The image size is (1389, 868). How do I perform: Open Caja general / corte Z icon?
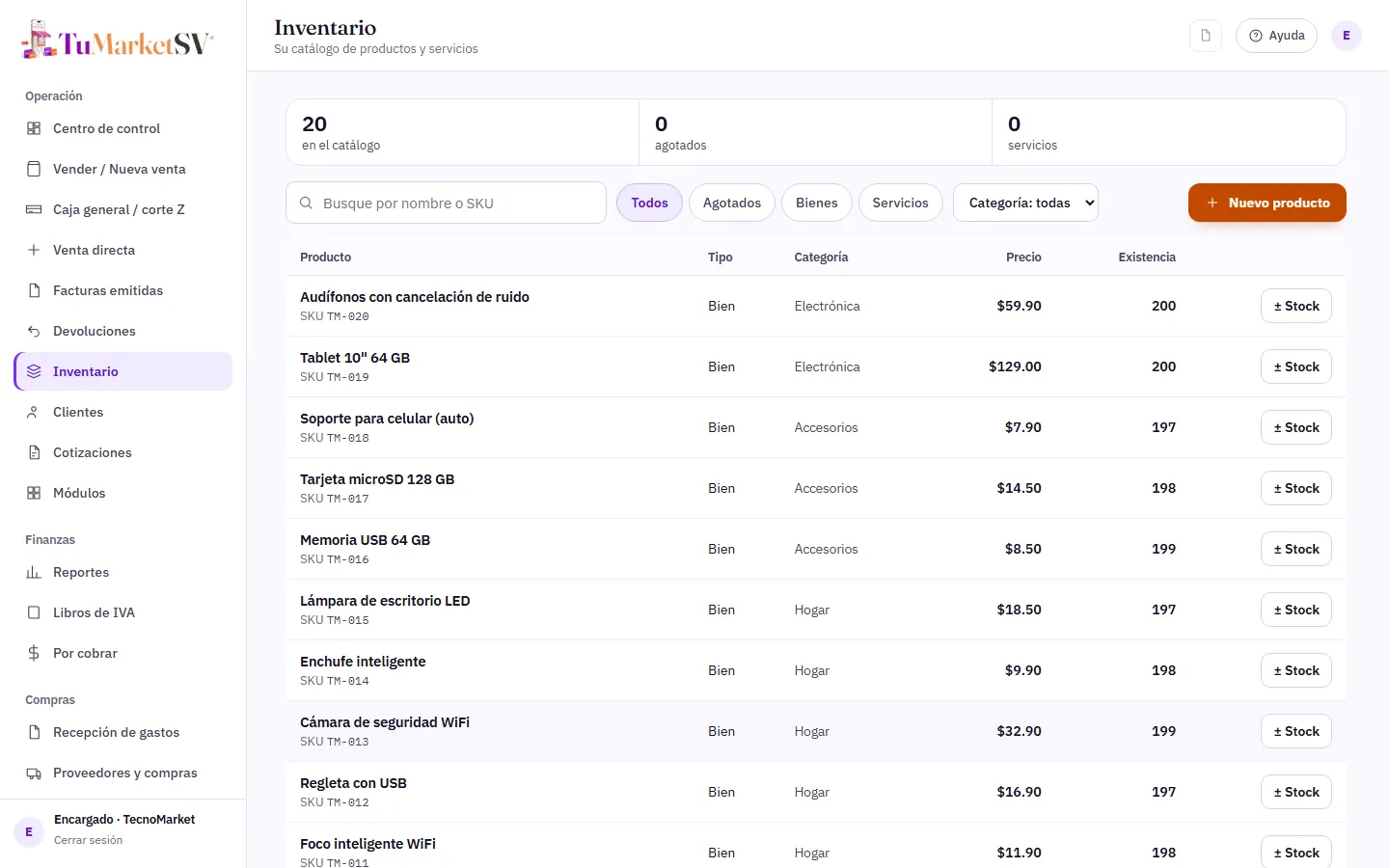click(x=34, y=209)
